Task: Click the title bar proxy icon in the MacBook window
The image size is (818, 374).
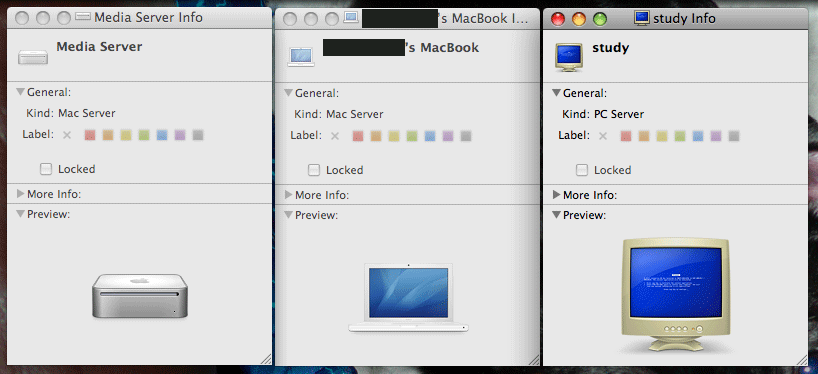Action: pyautogui.click(x=351, y=19)
